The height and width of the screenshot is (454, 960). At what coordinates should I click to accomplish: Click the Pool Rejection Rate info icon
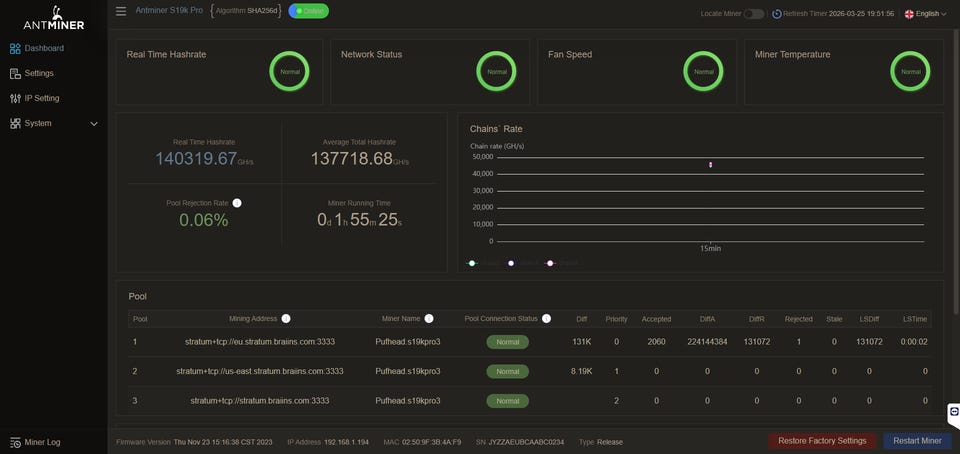237,203
